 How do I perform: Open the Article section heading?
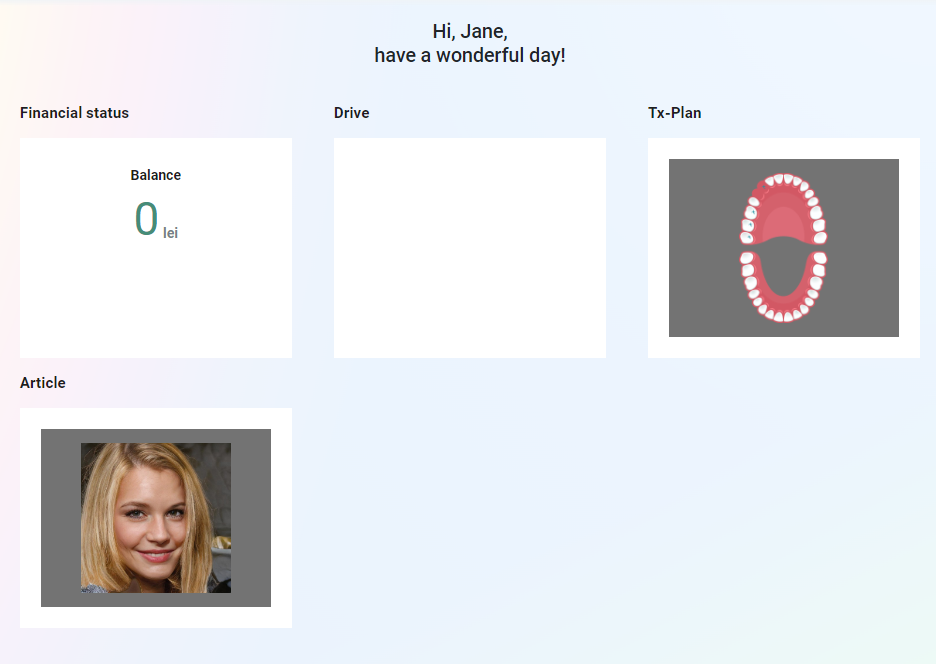tap(43, 383)
